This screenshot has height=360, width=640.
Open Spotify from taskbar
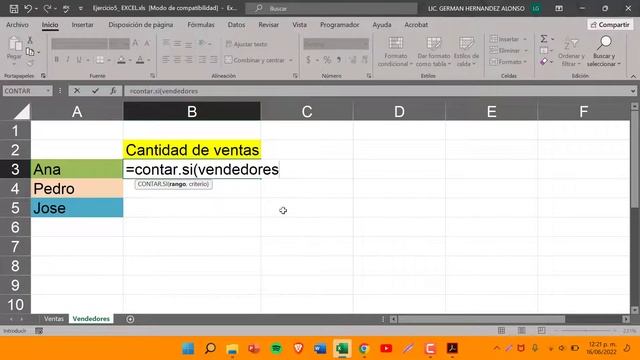point(276,348)
